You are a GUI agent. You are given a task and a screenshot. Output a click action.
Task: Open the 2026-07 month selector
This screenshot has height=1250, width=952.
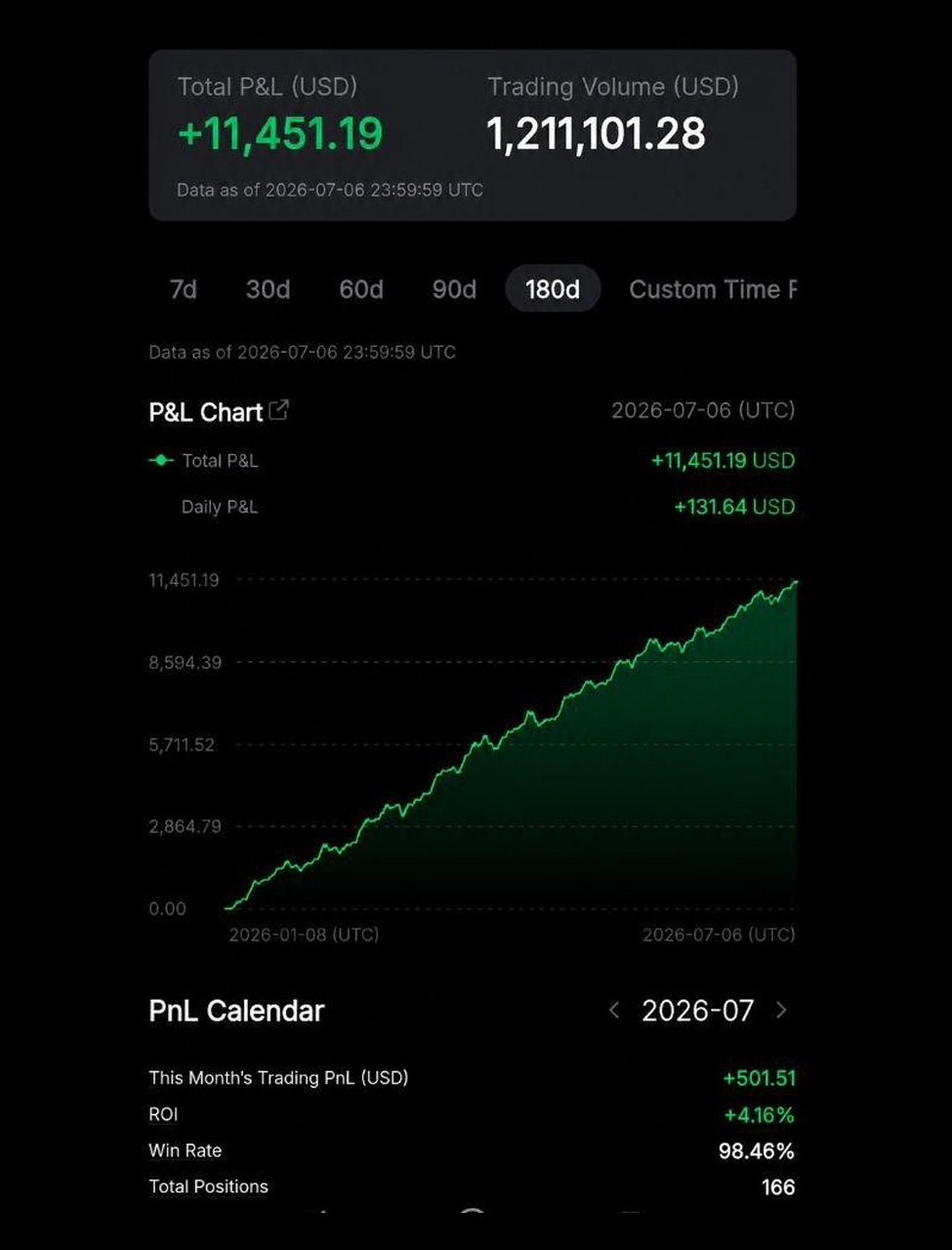[697, 1010]
